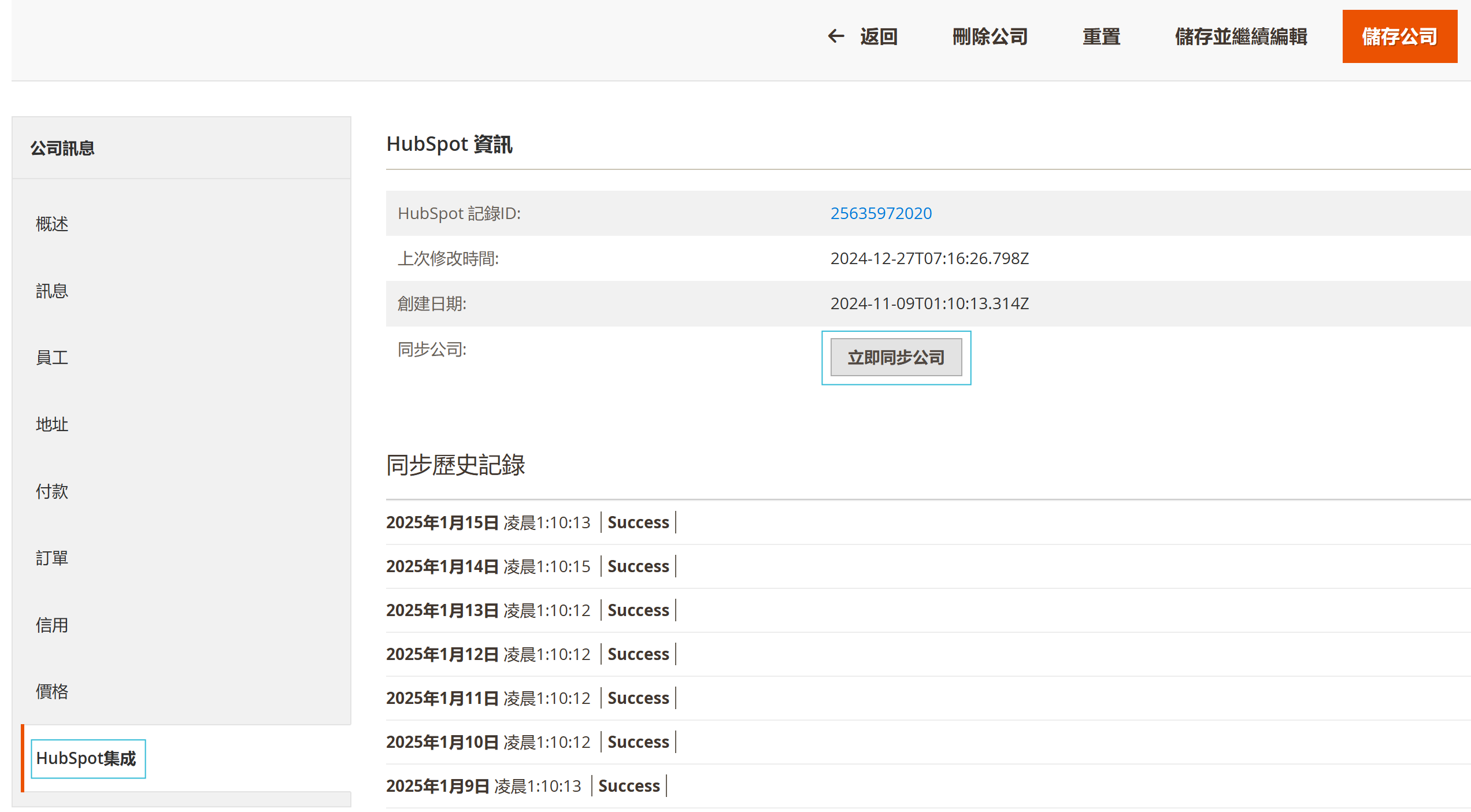1471x812 pixels.
Task: Click the 公司訊息 sidebar header
Action: coord(62,149)
